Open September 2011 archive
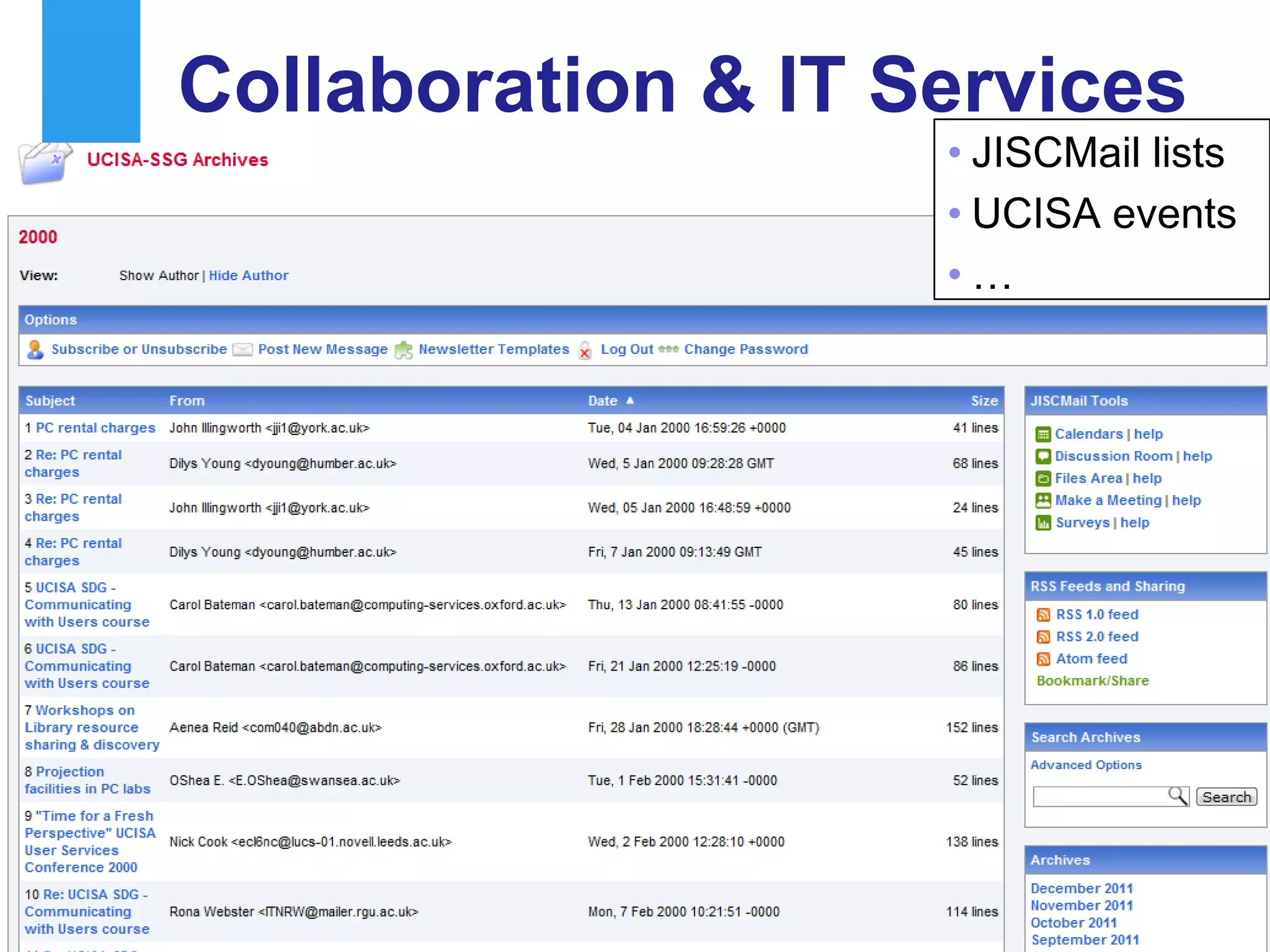The image size is (1270, 952). (1085, 940)
